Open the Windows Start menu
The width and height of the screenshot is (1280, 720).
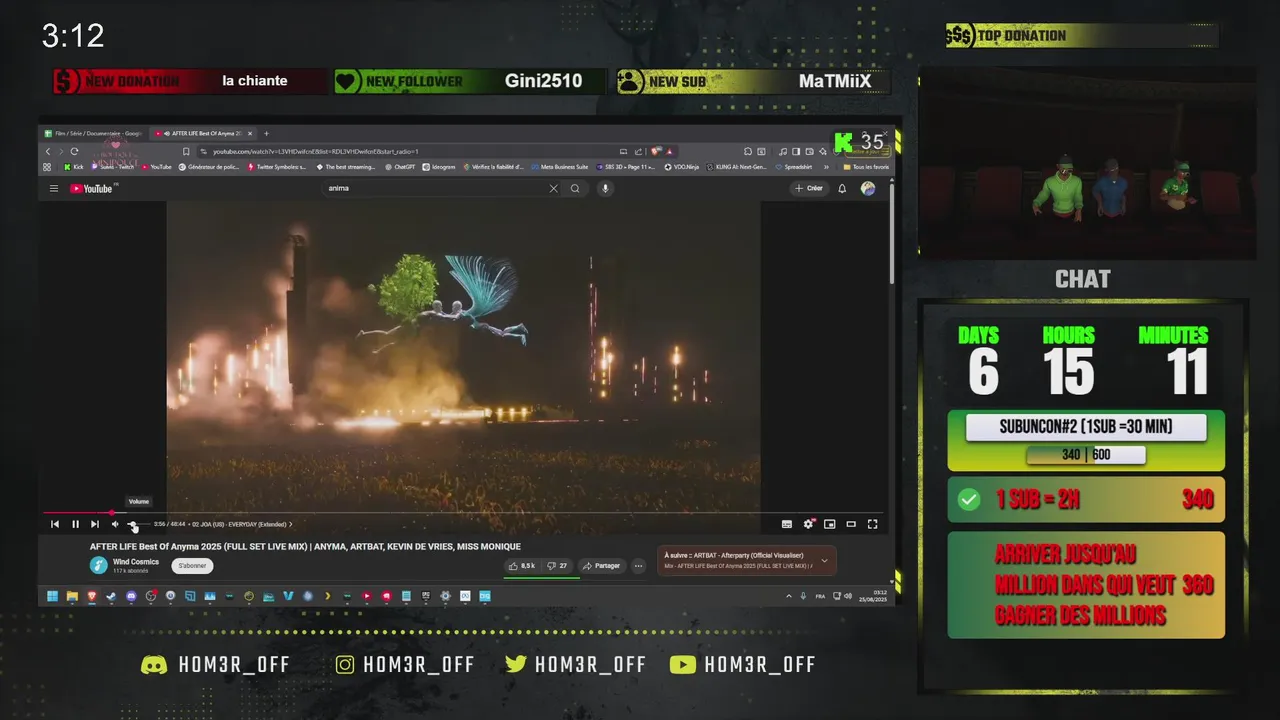[52, 596]
